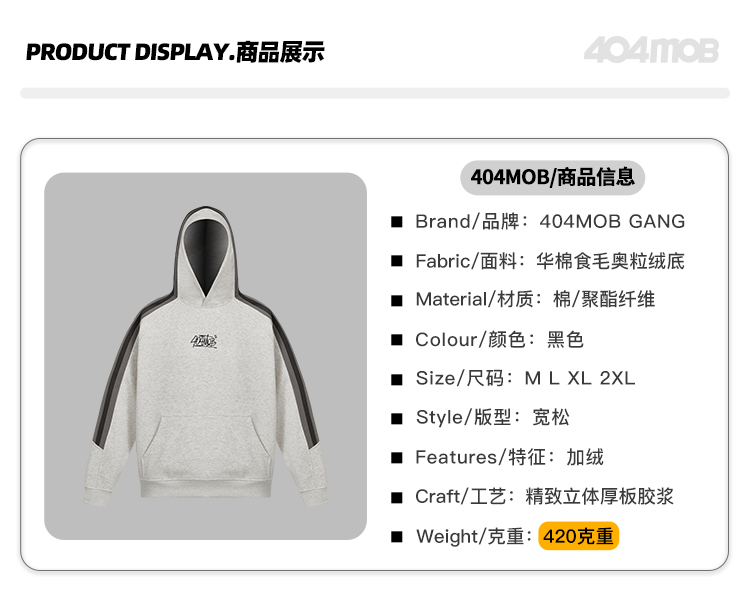Click the chest logo on hoodie
This screenshot has width=750, height=610.
(204, 342)
